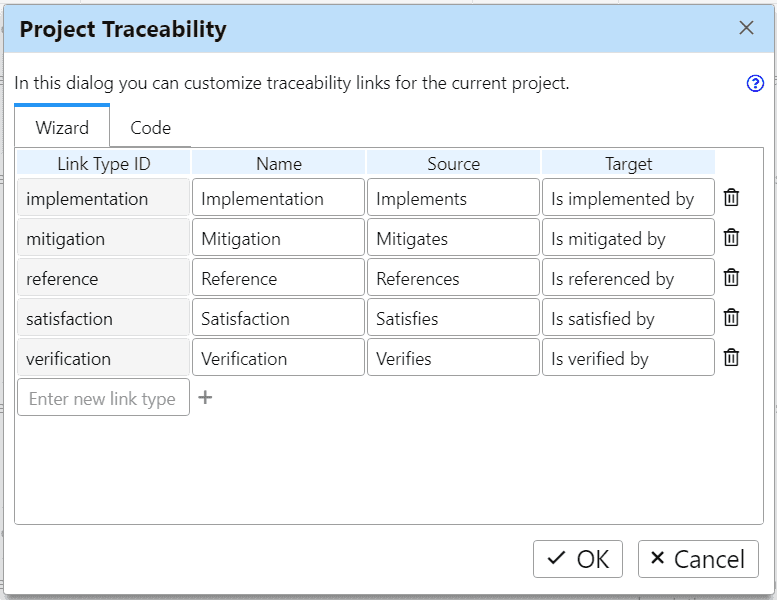Remove the reference link type
Screen dimensions: 777x600
pos(731,278)
